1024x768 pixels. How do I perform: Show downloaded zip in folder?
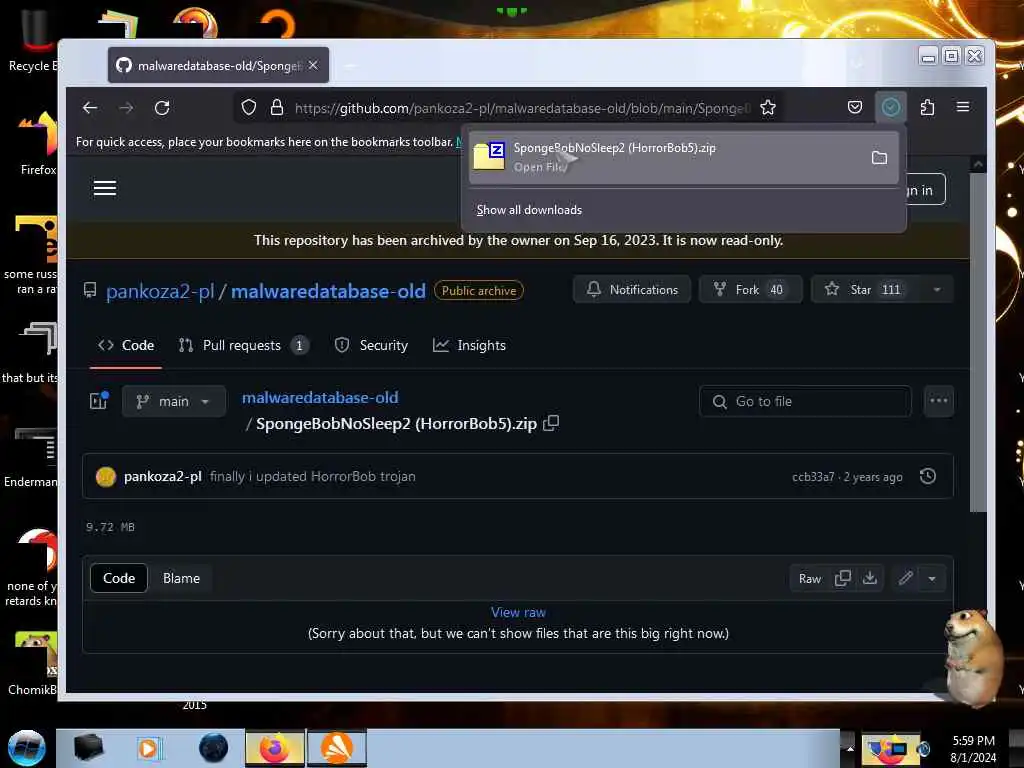coord(880,157)
